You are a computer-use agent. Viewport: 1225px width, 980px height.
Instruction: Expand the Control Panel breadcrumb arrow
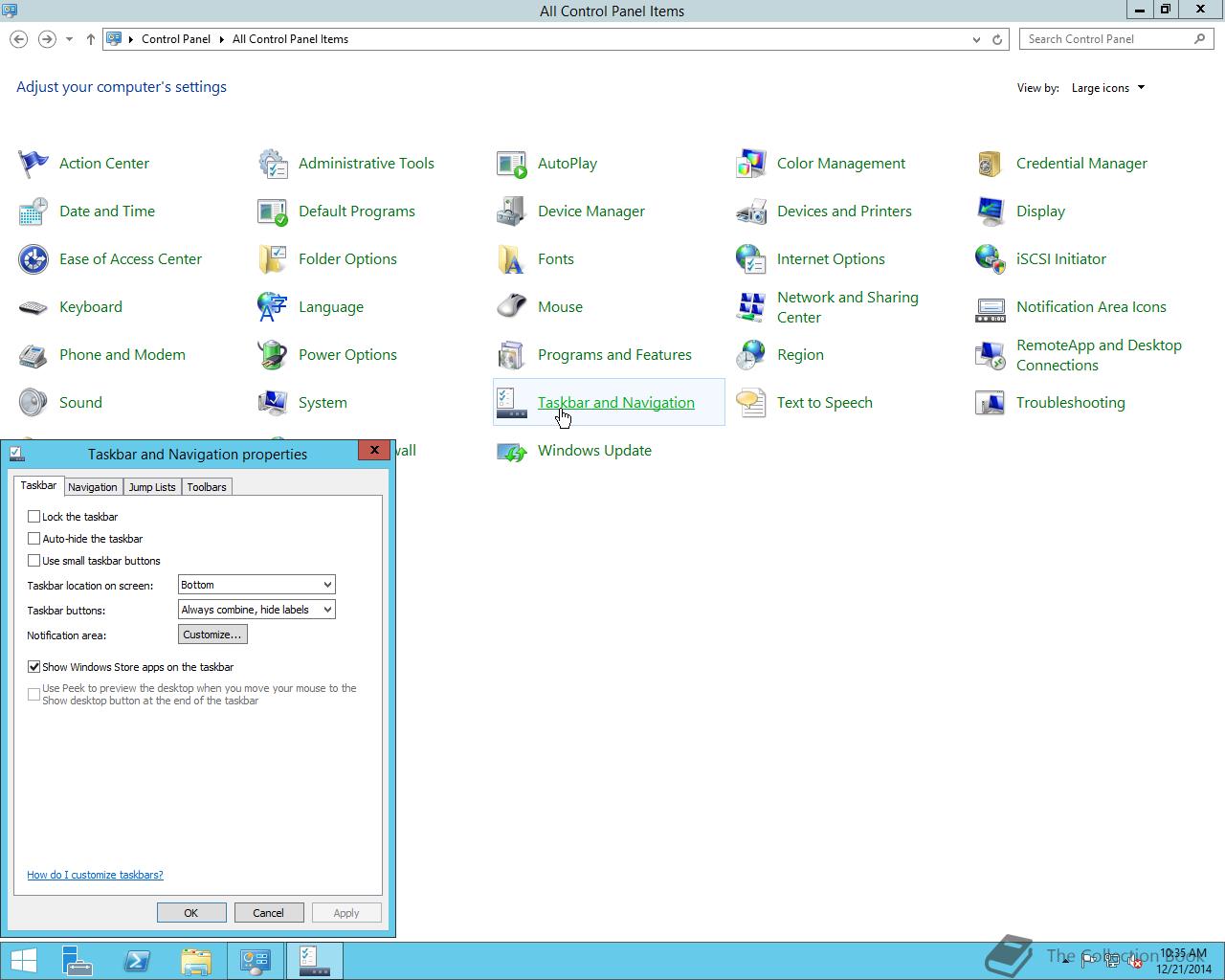click(221, 39)
